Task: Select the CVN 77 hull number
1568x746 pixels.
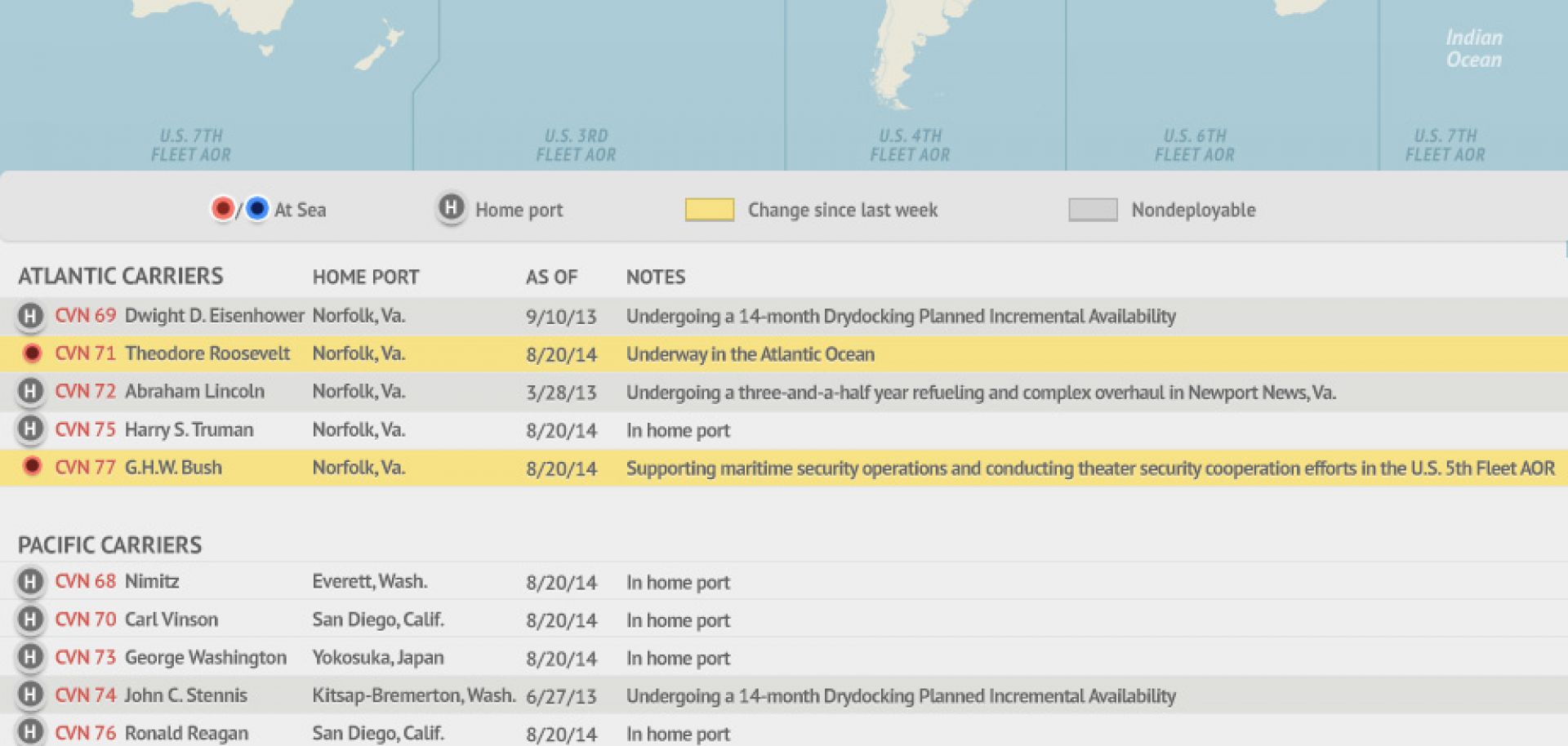Action: [x=86, y=467]
